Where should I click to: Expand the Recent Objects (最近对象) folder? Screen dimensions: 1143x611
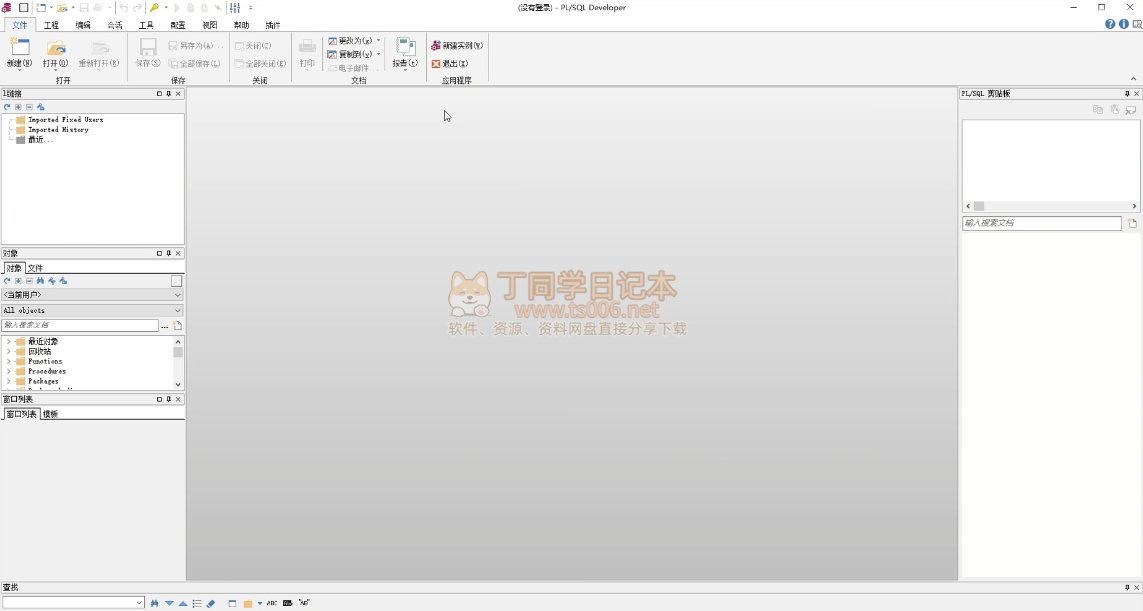coord(9,341)
